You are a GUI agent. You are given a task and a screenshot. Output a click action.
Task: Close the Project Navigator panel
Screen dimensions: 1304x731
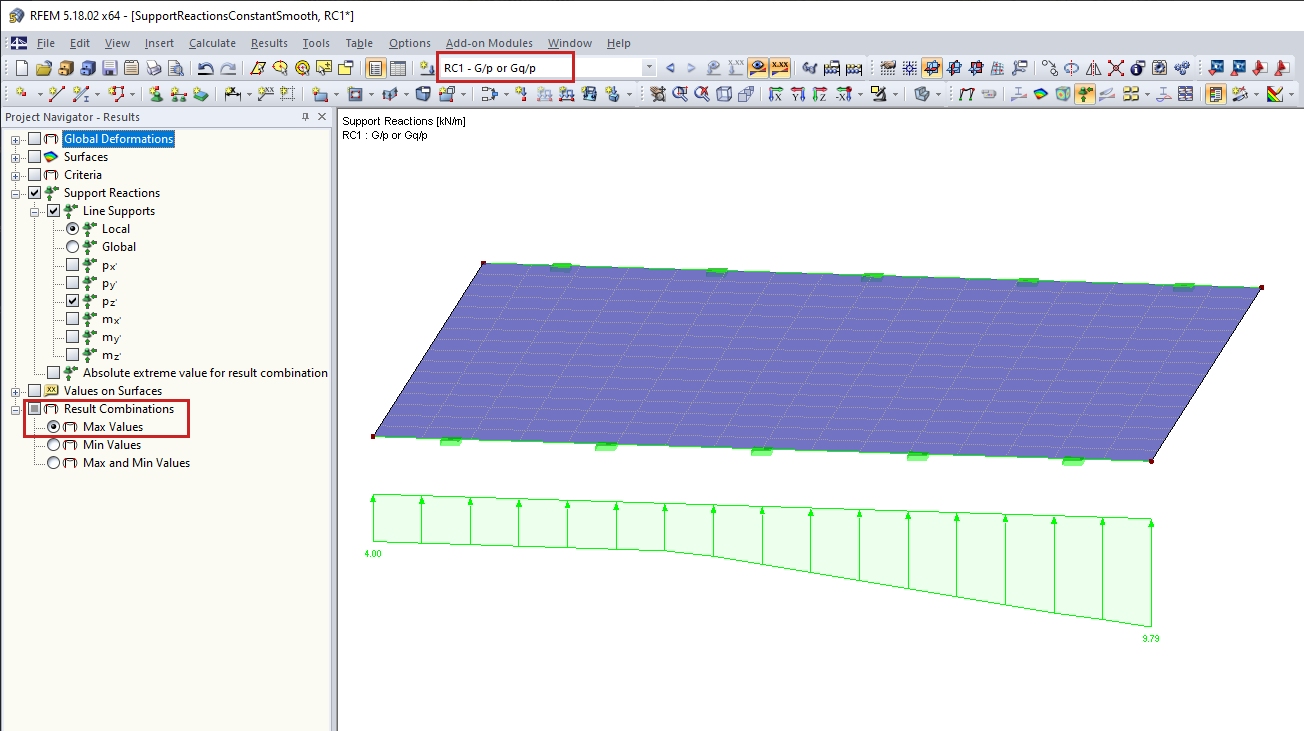[x=322, y=117]
